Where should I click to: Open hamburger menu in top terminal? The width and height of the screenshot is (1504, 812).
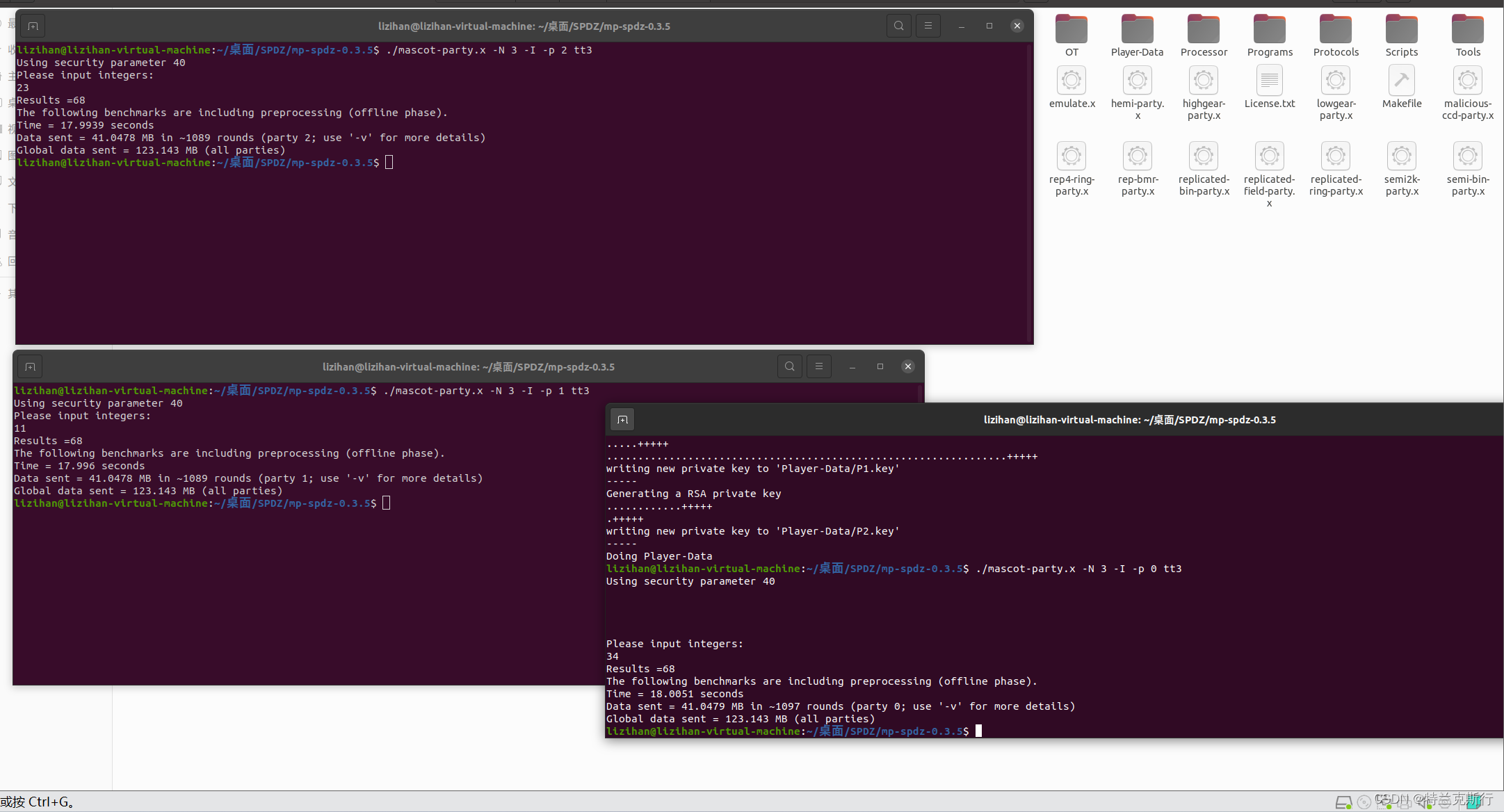[928, 26]
